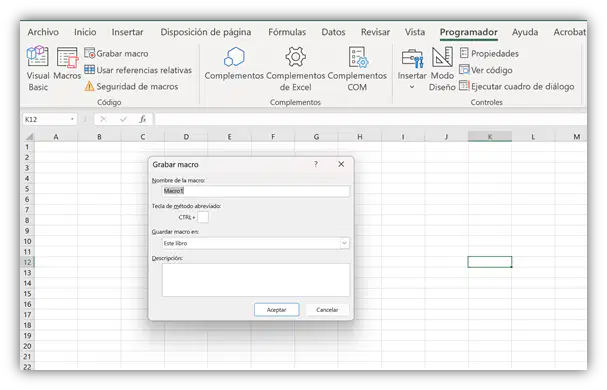Close the Grabar macro dialog
The height and width of the screenshot is (390, 607).
(x=341, y=164)
